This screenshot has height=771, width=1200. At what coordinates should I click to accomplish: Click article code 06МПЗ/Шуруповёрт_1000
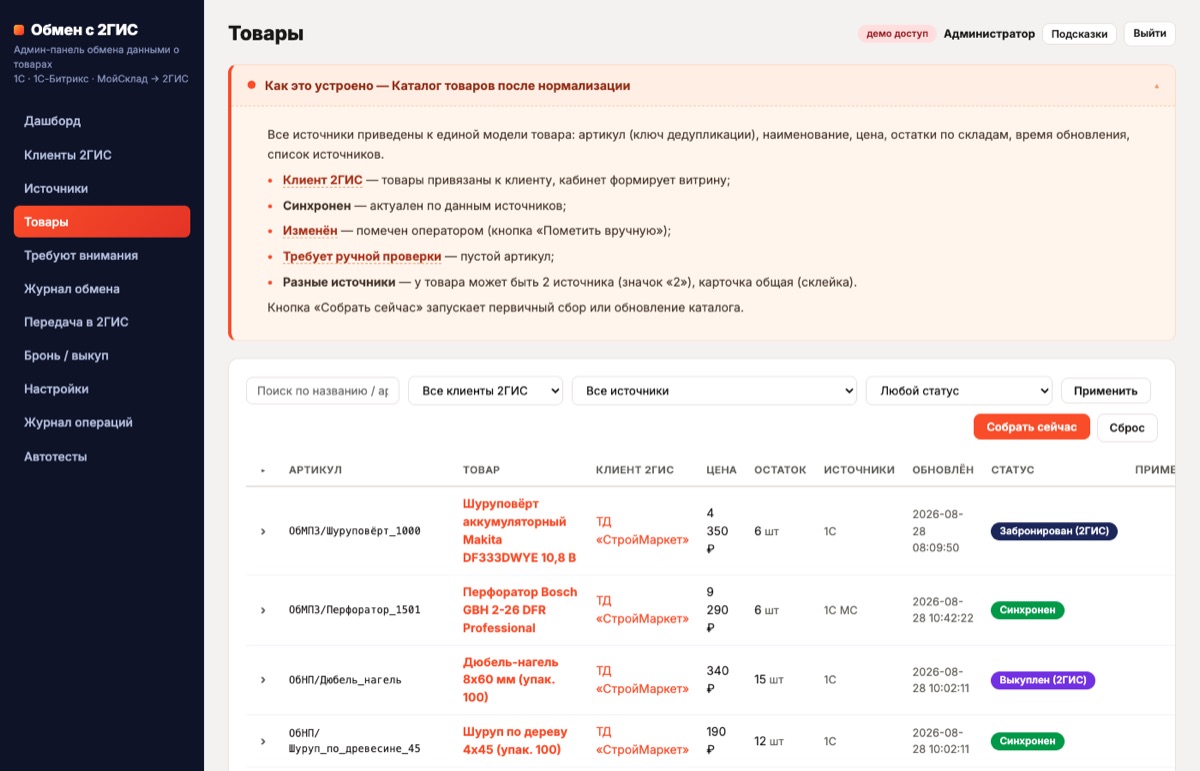(354, 531)
